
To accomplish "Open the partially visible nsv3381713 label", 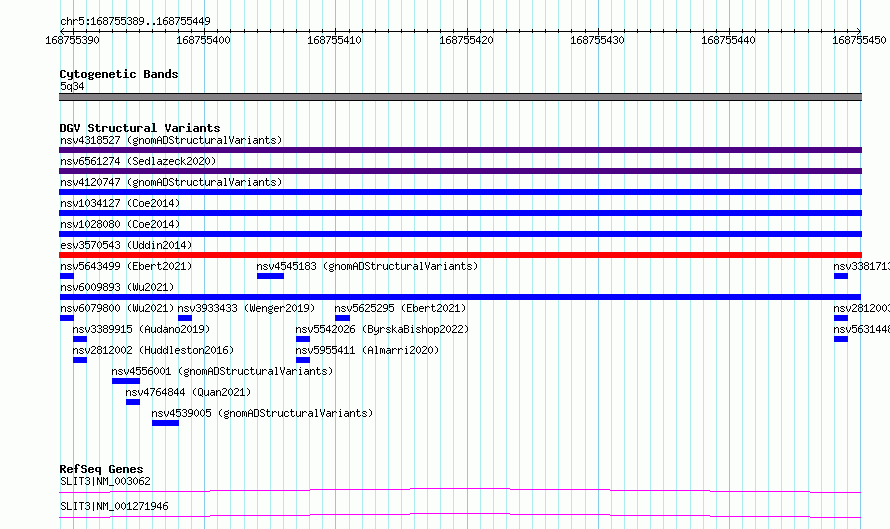I will coord(861,266).
